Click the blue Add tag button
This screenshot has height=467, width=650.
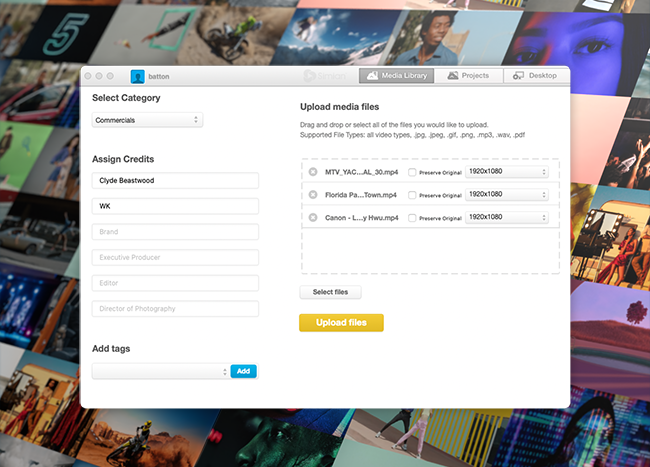pos(243,371)
